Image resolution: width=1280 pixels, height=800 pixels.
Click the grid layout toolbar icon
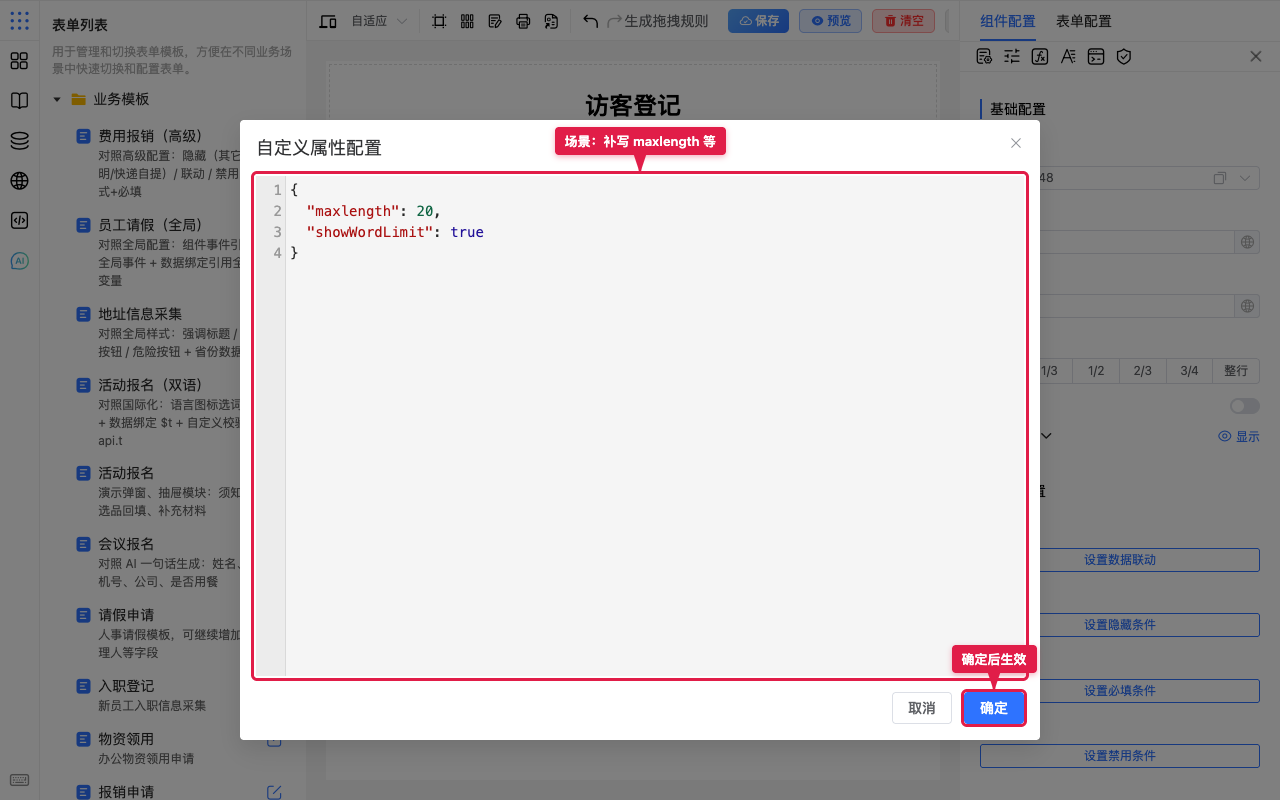click(467, 21)
